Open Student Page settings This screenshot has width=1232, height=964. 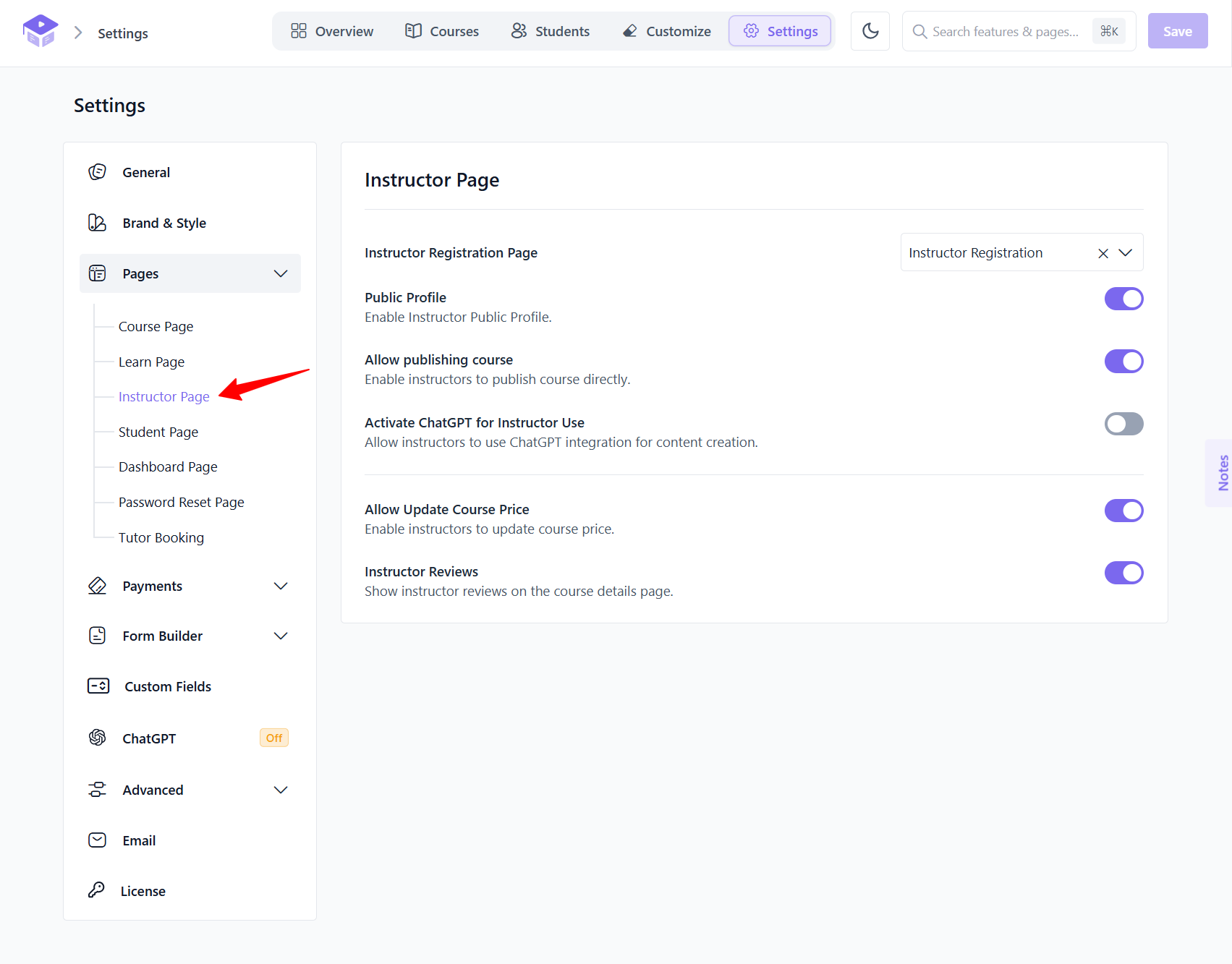point(158,432)
